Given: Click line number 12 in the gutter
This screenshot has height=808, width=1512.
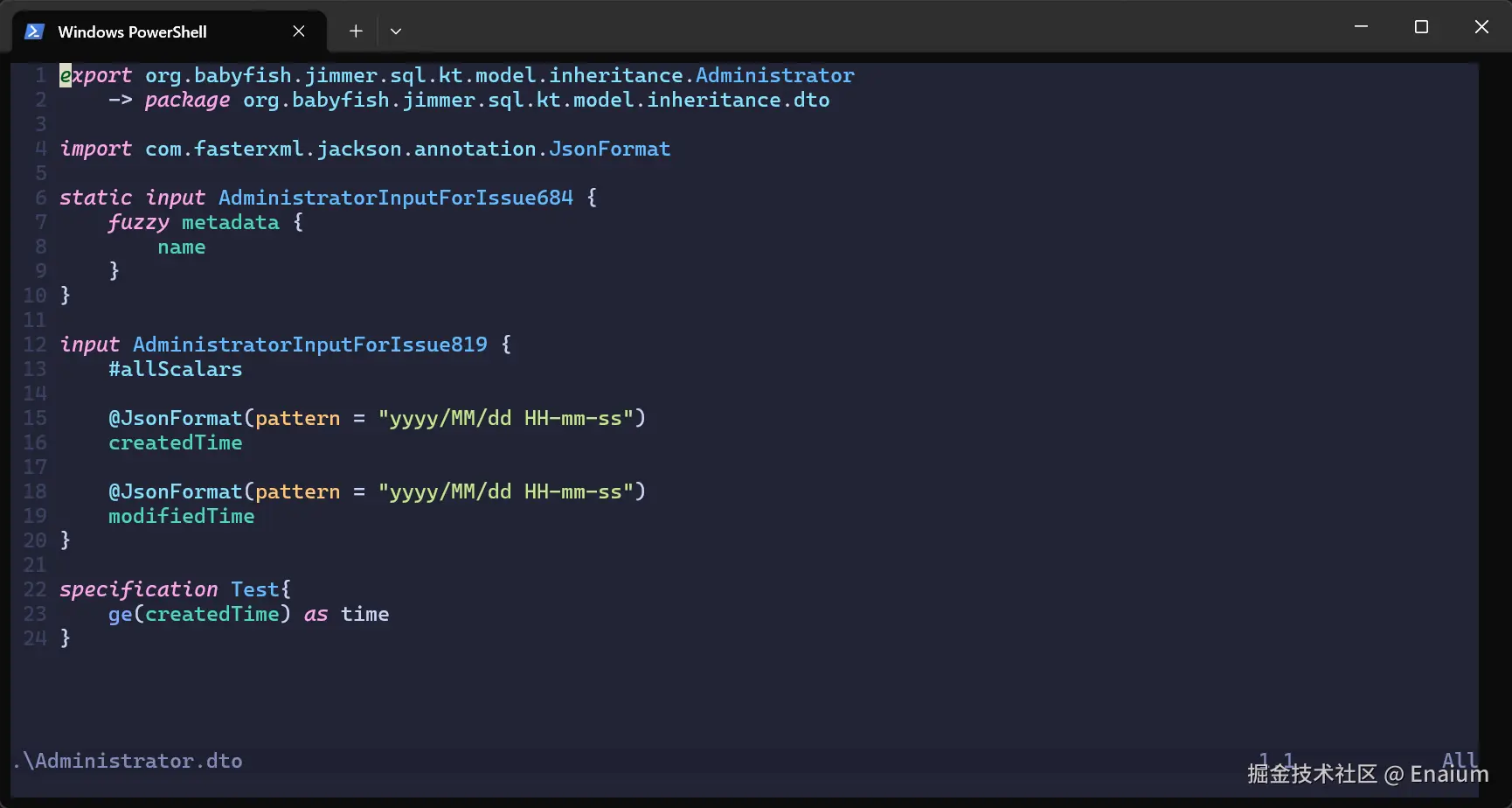Looking at the screenshot, I should [35, 345].
